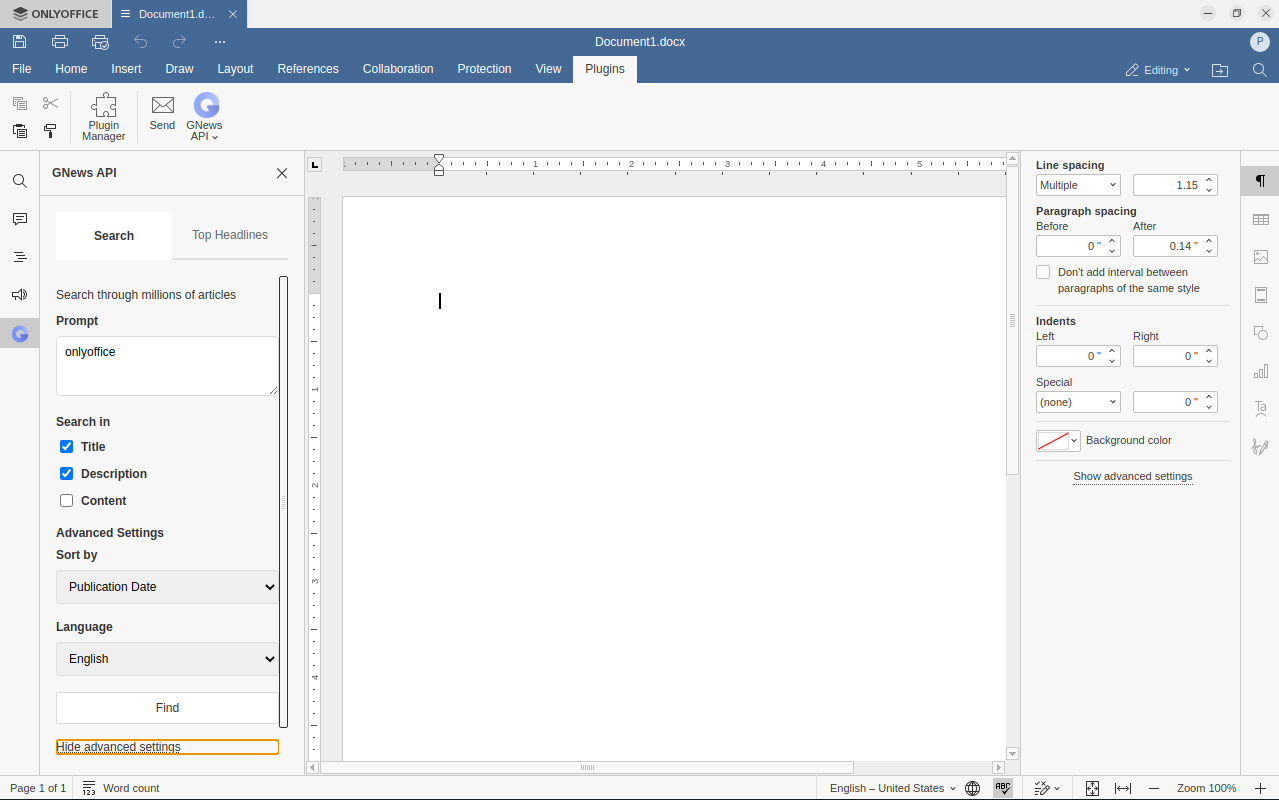The height and width of the screenshot is (800, 1279).
Task: Click the Find button
Action: coord(167,708)
